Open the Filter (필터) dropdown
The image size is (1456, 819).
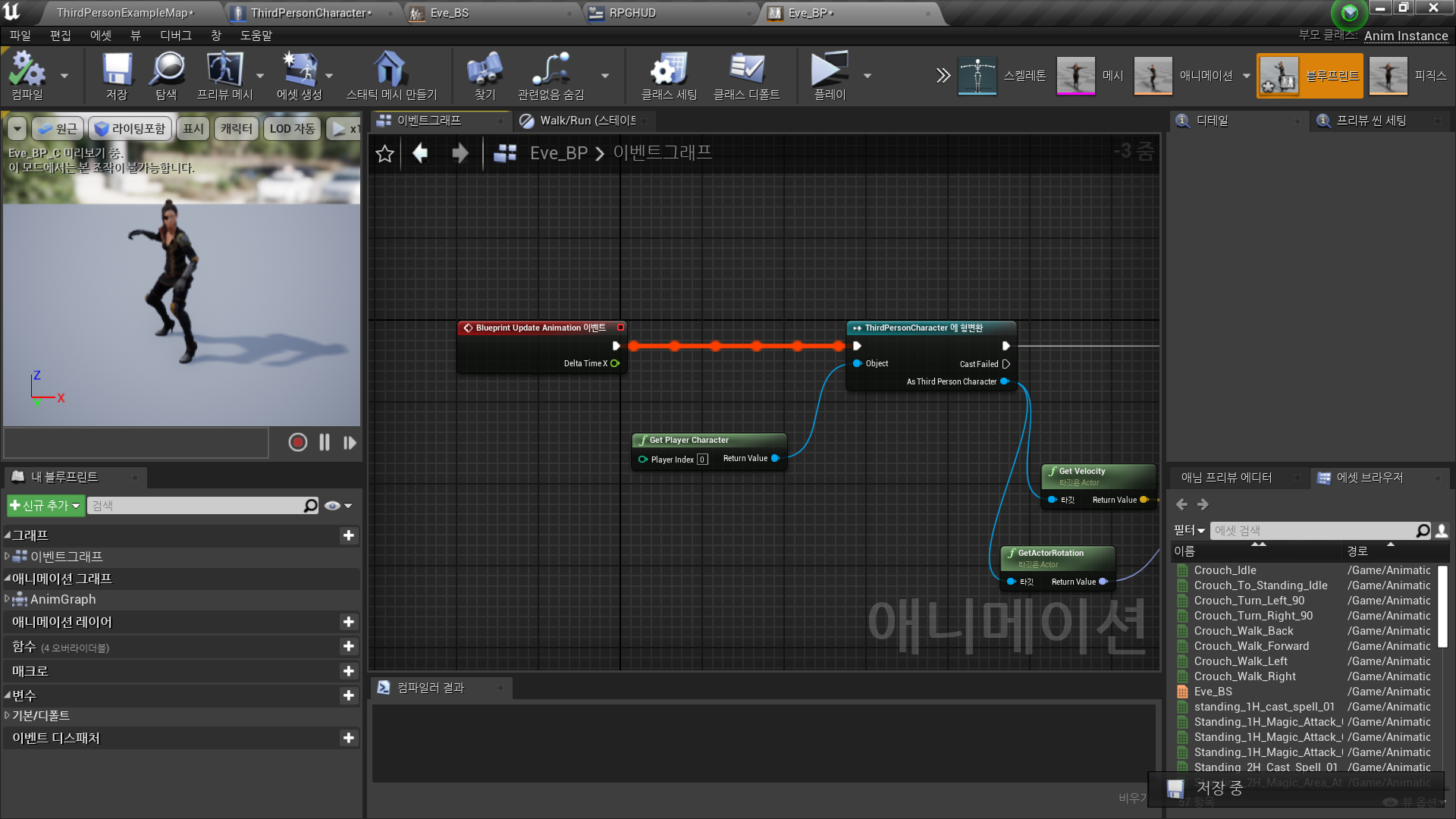coord(1188,530)
